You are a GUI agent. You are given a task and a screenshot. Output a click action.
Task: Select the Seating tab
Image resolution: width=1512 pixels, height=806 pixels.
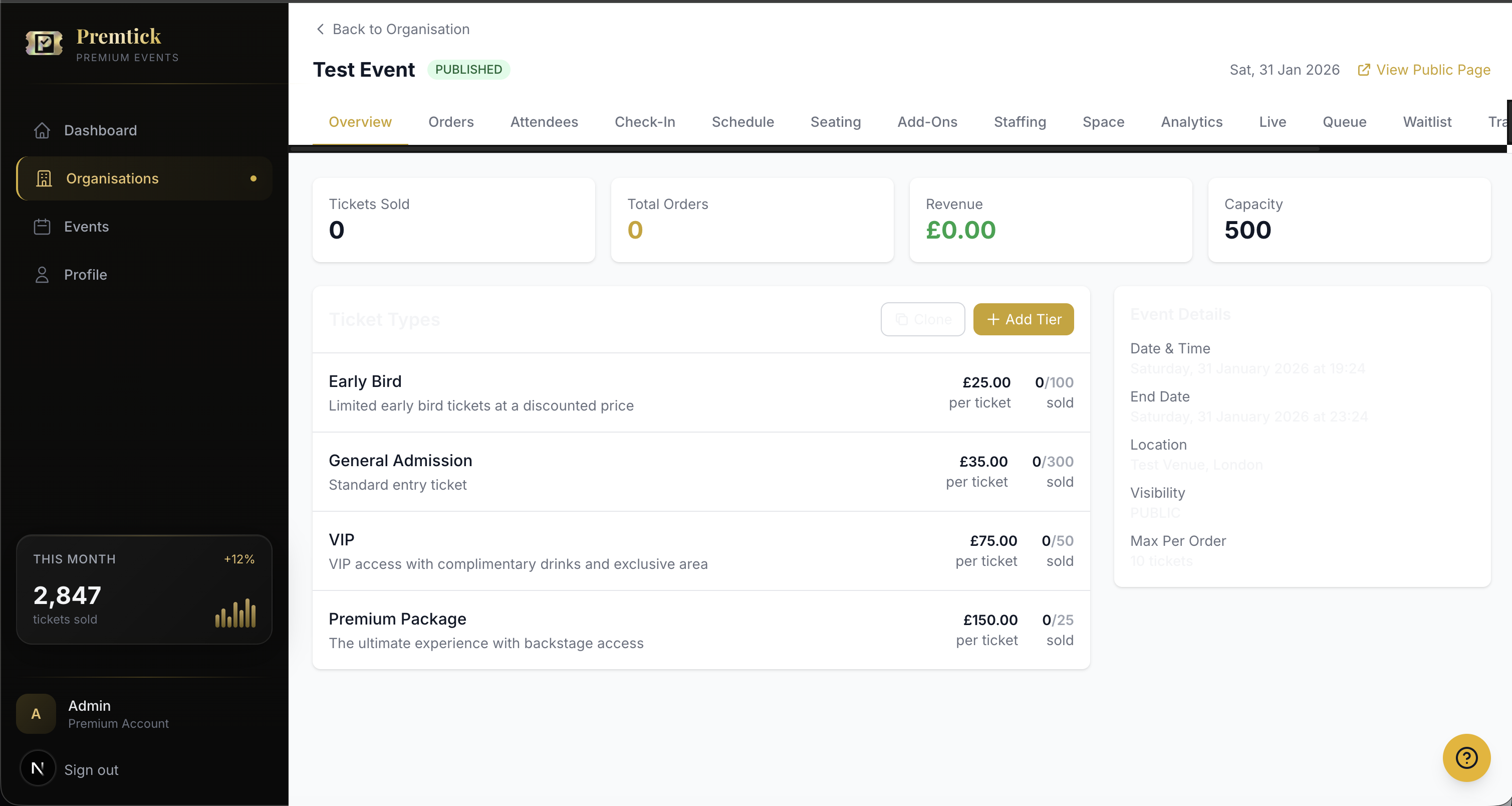click(x=835, y=122)
